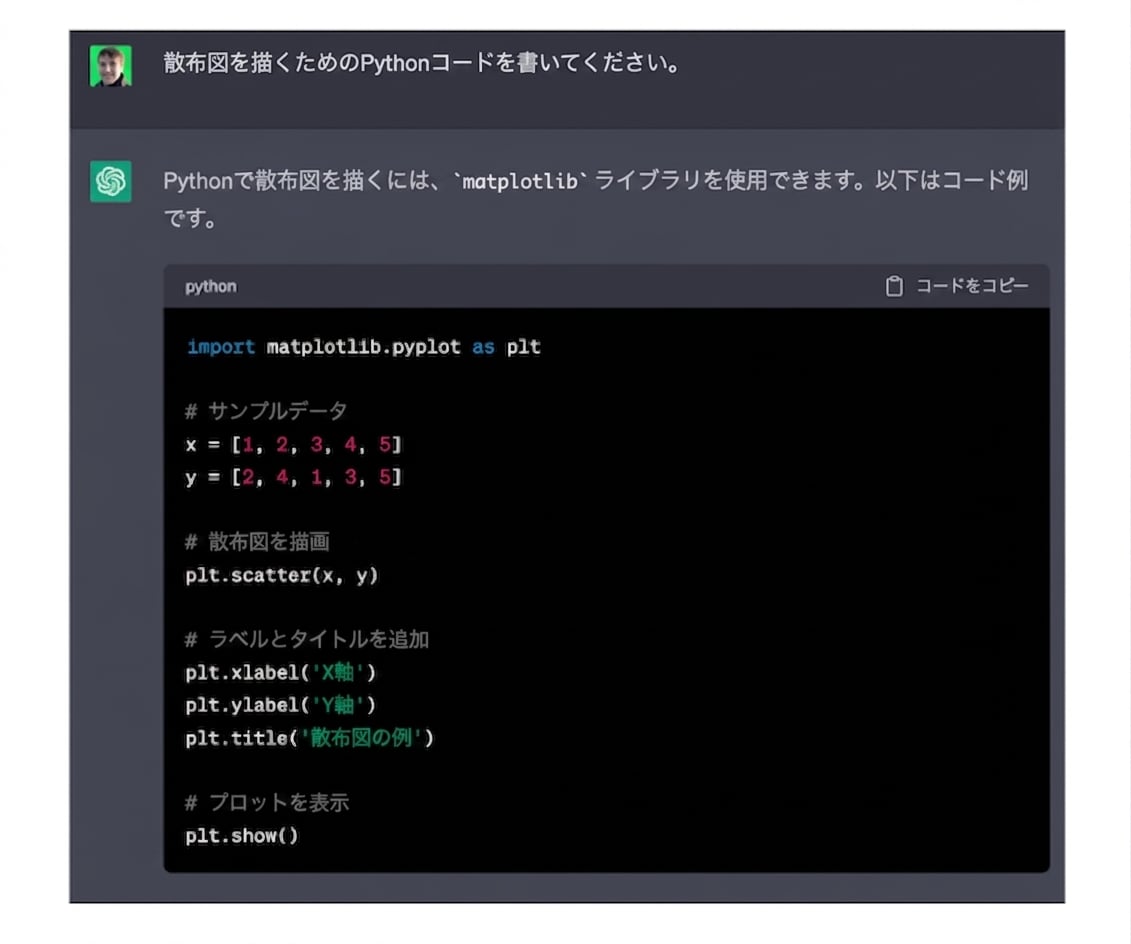Screen dimensions: 1131x944
Task: Click the ChatGPT logo icon
Action: 110,181
